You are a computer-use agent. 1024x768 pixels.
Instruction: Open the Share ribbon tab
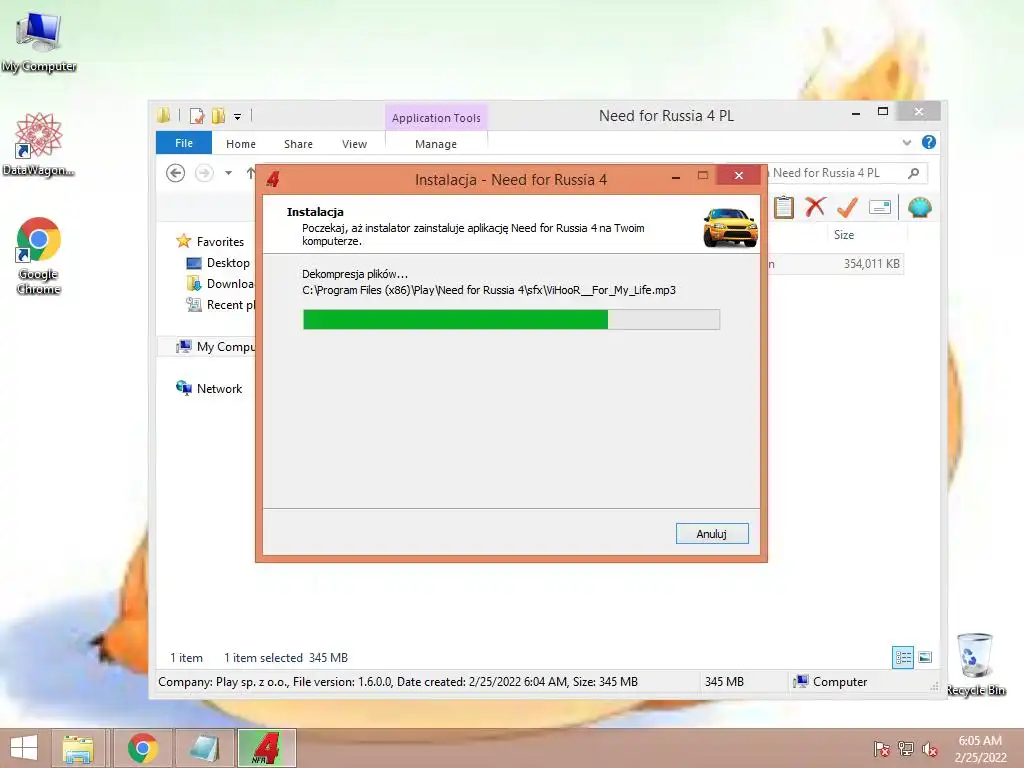tap(298, 144)
